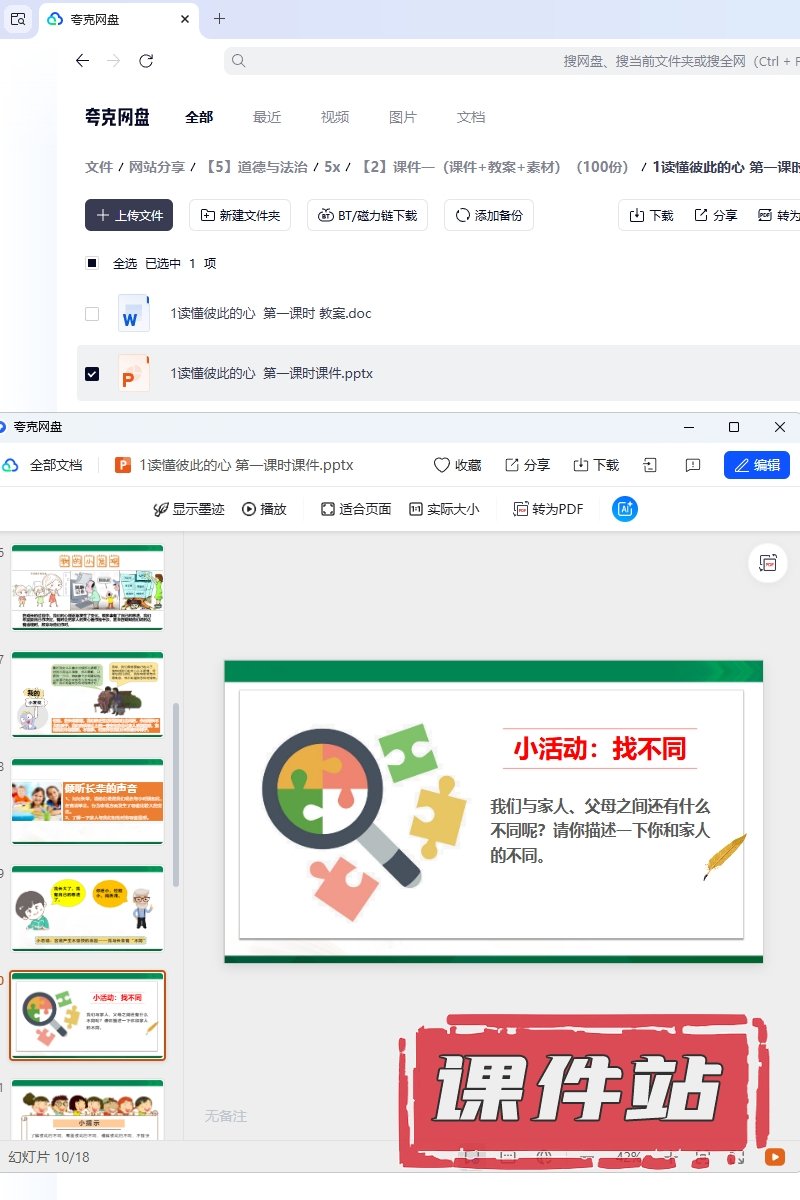Image resolution: width=800 pixels, height=1200 pixels.
Task: Toggle the 全选 select-all checkbox
Action: point(92,263)
